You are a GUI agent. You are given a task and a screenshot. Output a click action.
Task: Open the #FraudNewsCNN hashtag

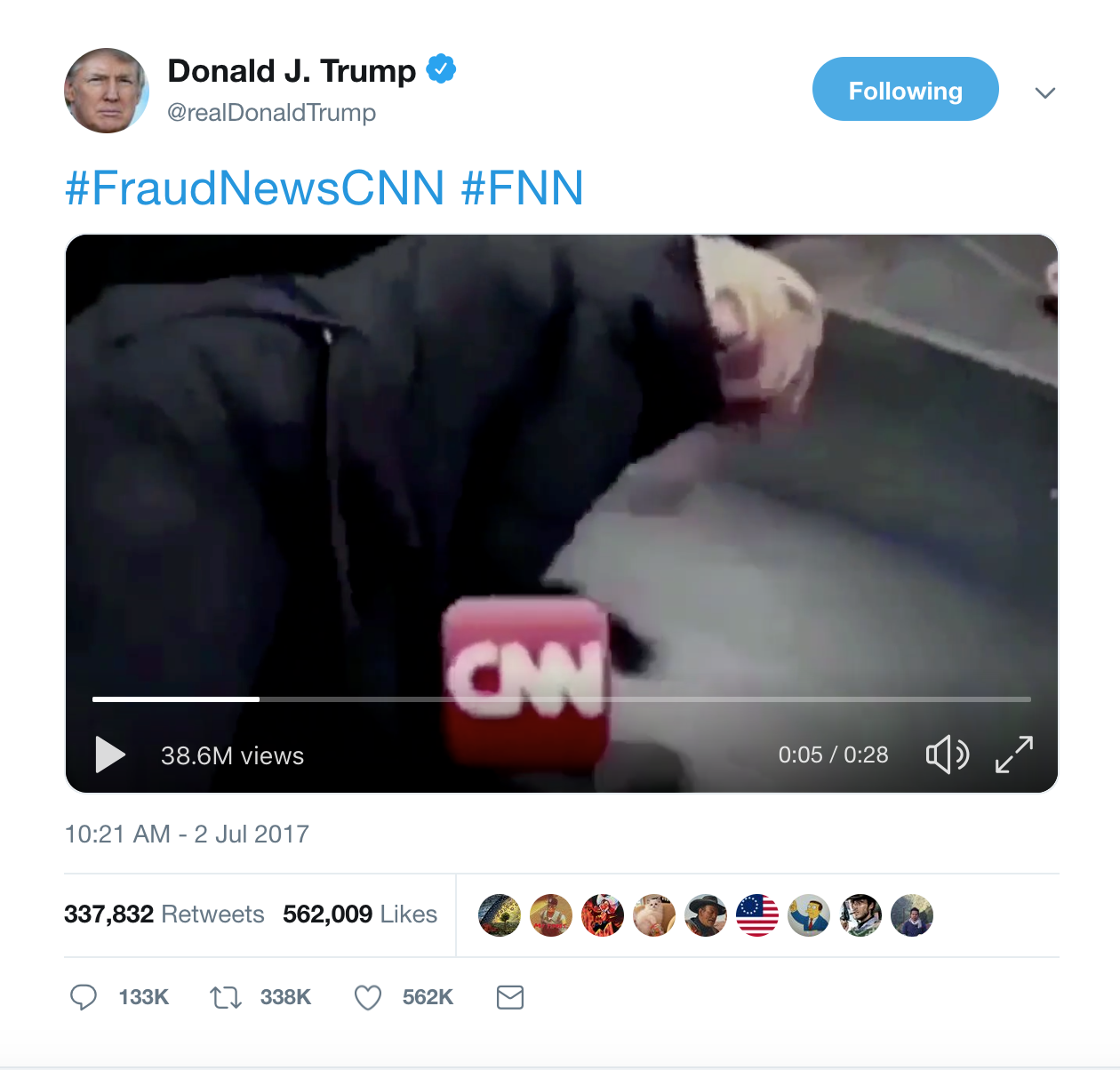pyautogui.click(x=254, y=188)
